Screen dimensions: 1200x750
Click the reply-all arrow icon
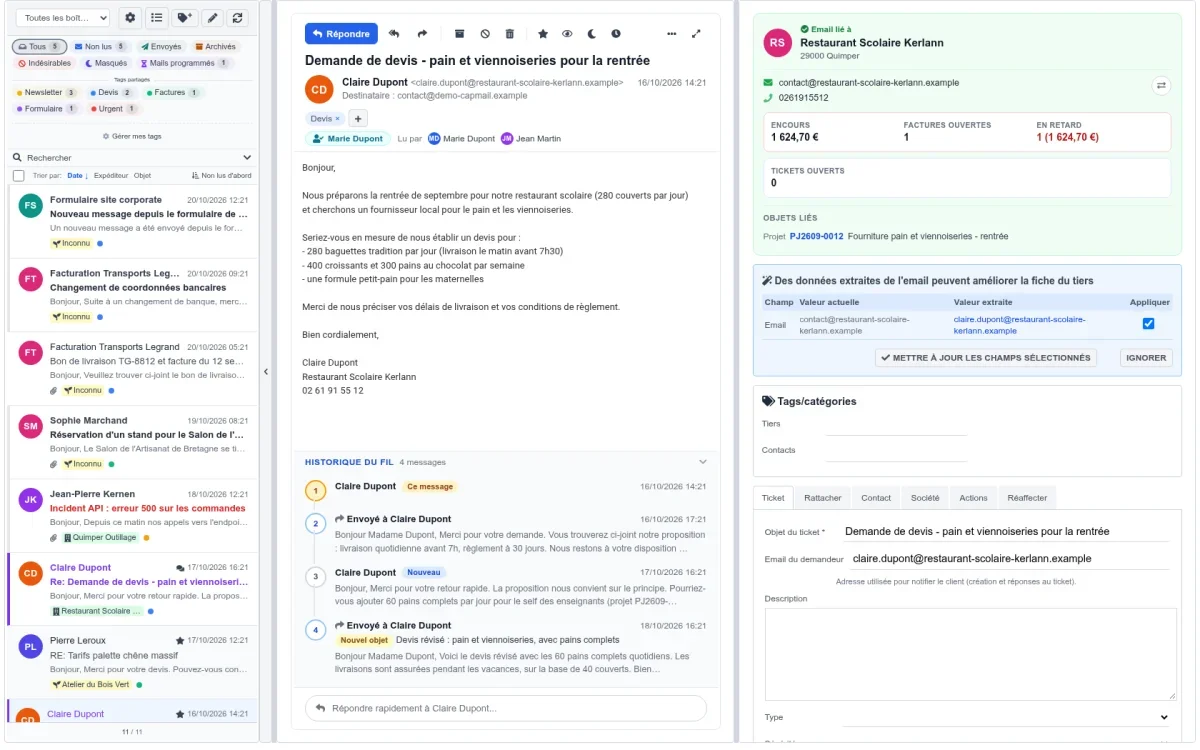(394, 34)
